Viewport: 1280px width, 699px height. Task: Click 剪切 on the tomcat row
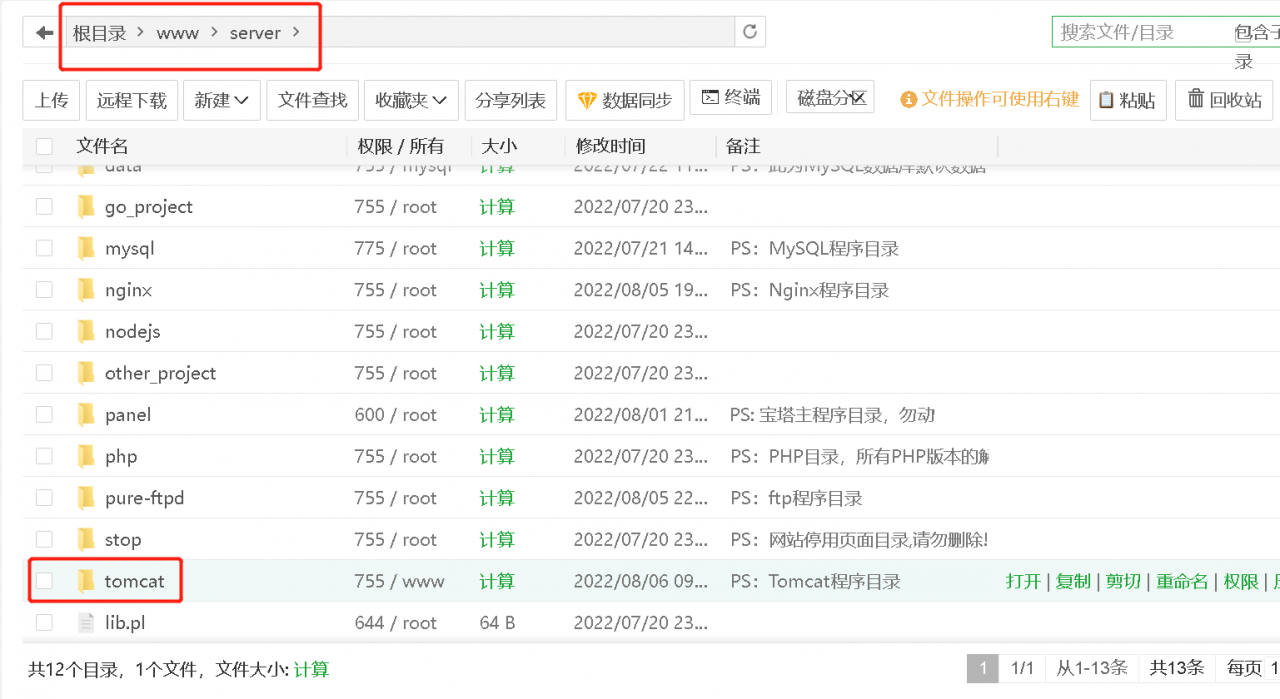(1123, 581)
